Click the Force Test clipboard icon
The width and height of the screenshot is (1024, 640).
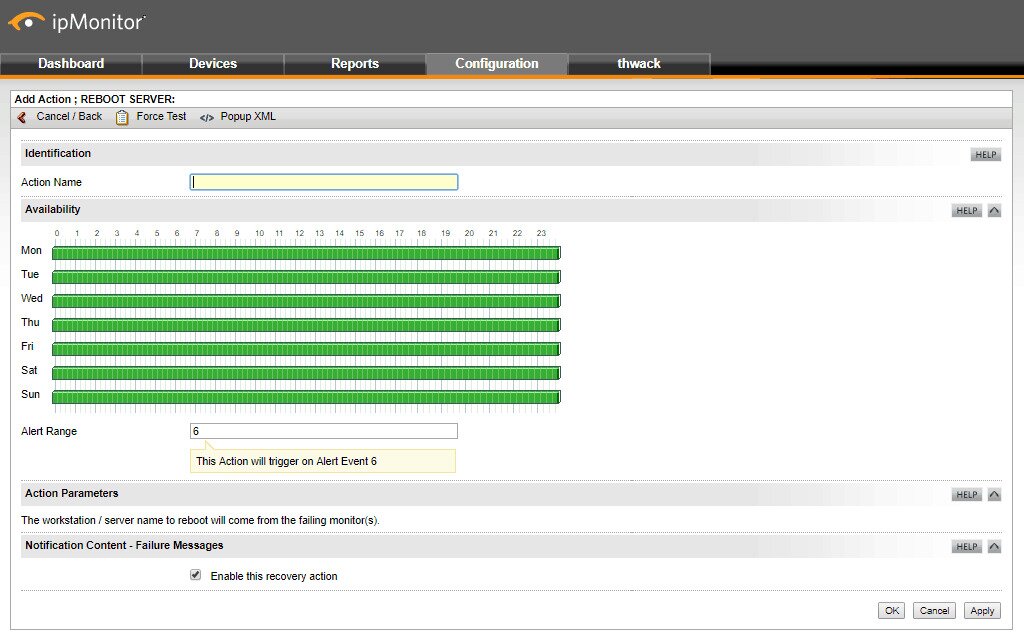point(123,116)
